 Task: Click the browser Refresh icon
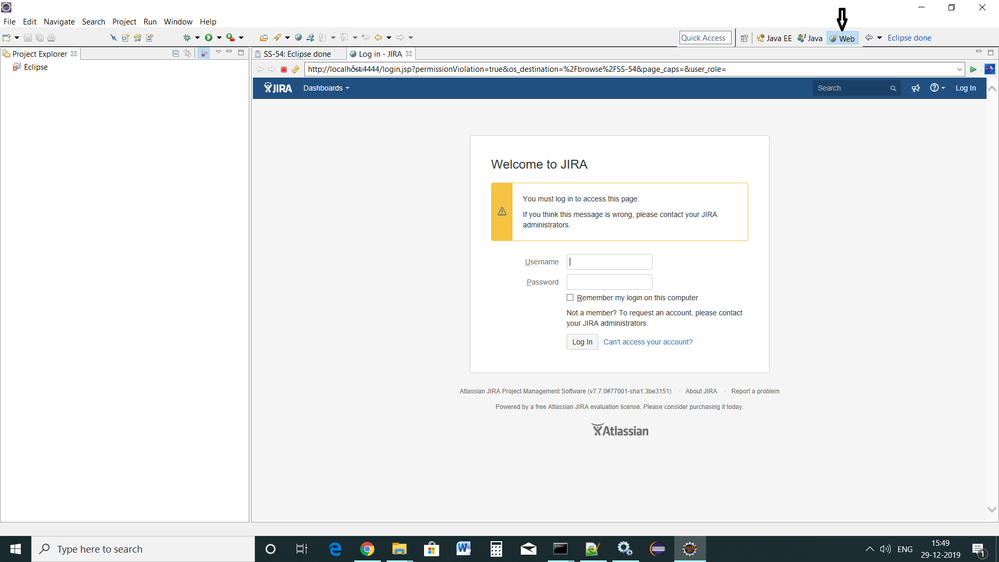(x=295, y=69)
